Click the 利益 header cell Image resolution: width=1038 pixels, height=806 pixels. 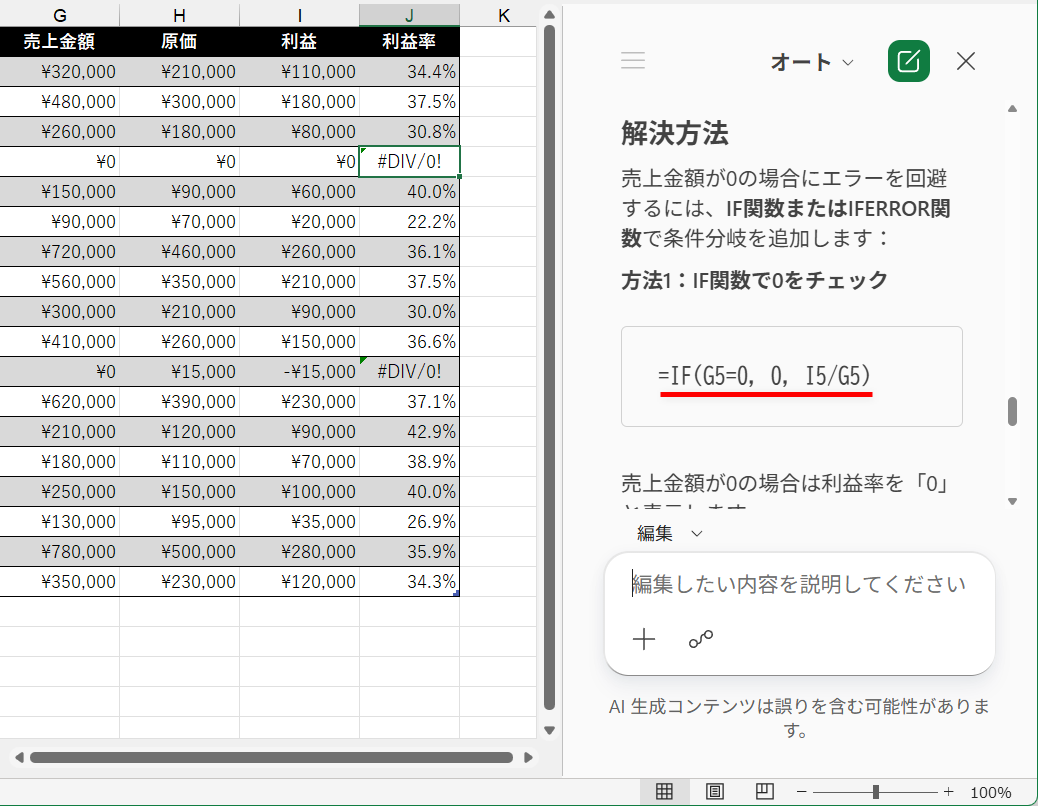299,42
